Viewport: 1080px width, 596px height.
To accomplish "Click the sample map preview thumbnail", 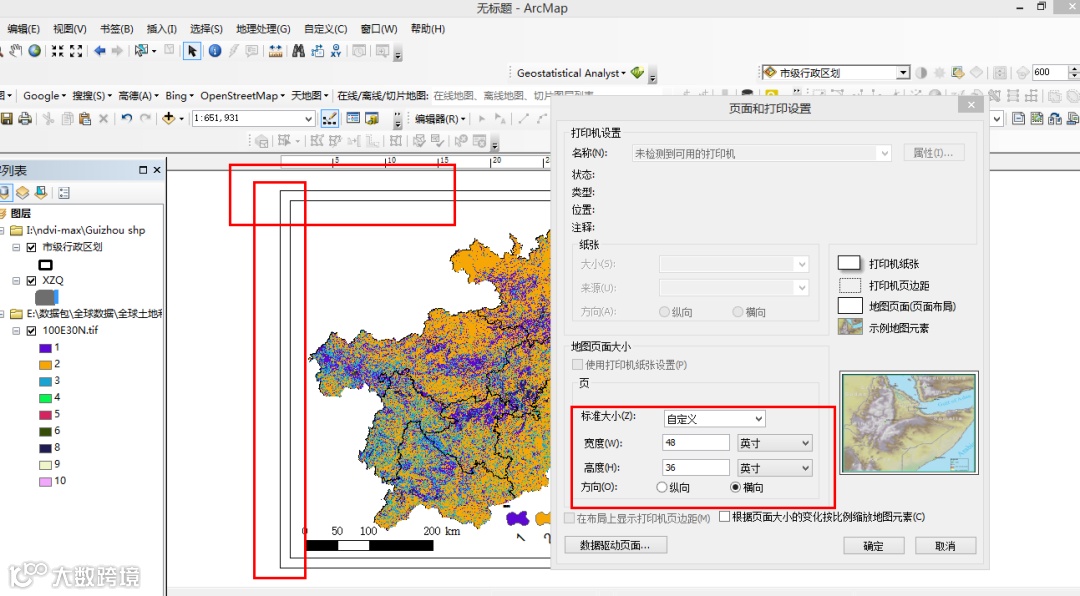I will (x=908, y=422).
